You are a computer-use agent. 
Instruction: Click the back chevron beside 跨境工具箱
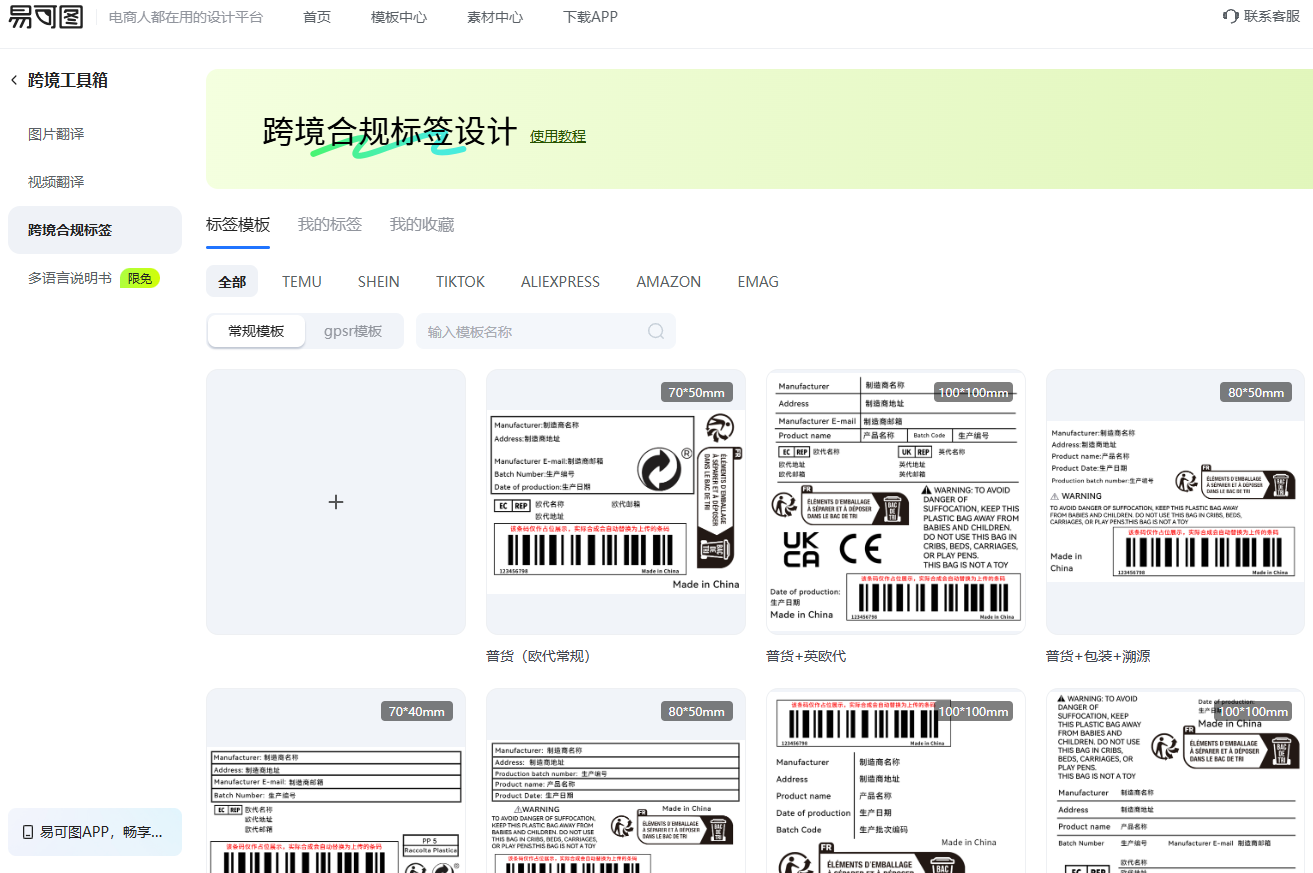click(x=14, y=80)
